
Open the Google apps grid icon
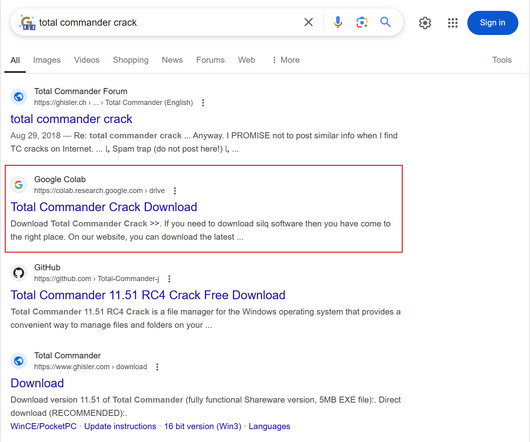coord(453,23)
